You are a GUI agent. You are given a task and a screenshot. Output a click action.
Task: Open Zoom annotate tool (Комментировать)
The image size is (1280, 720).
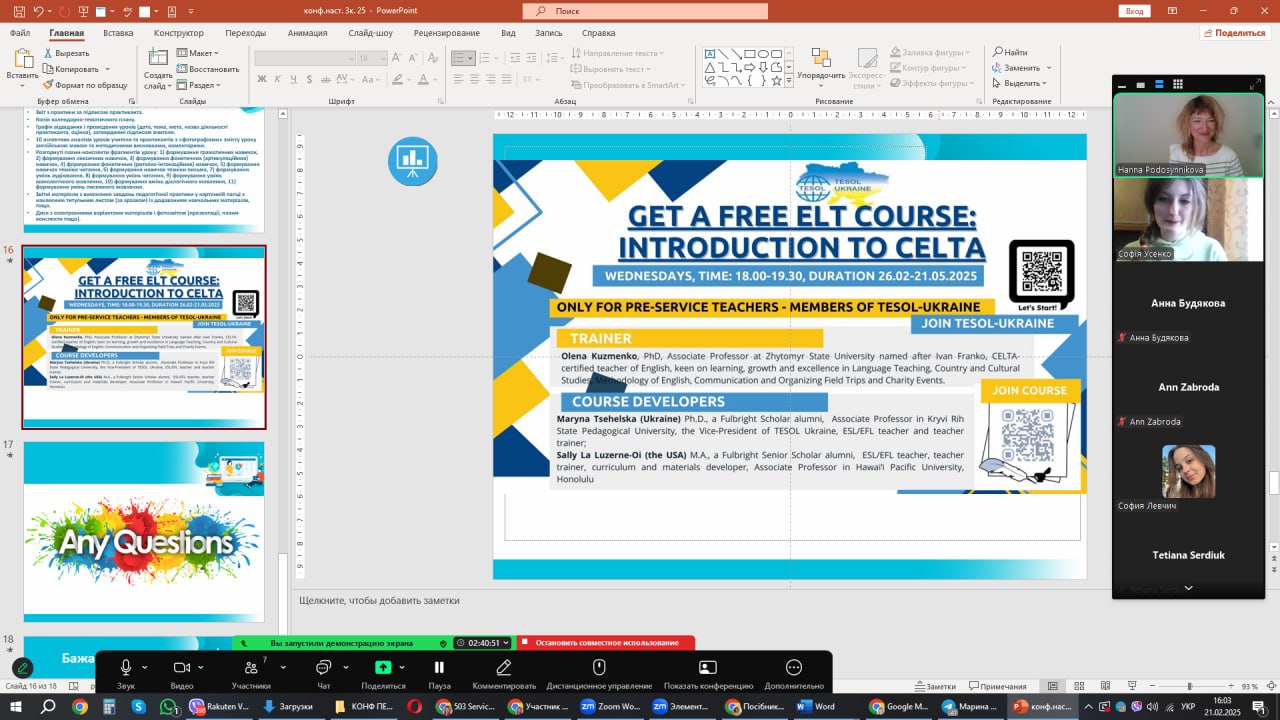click(504, 673)
